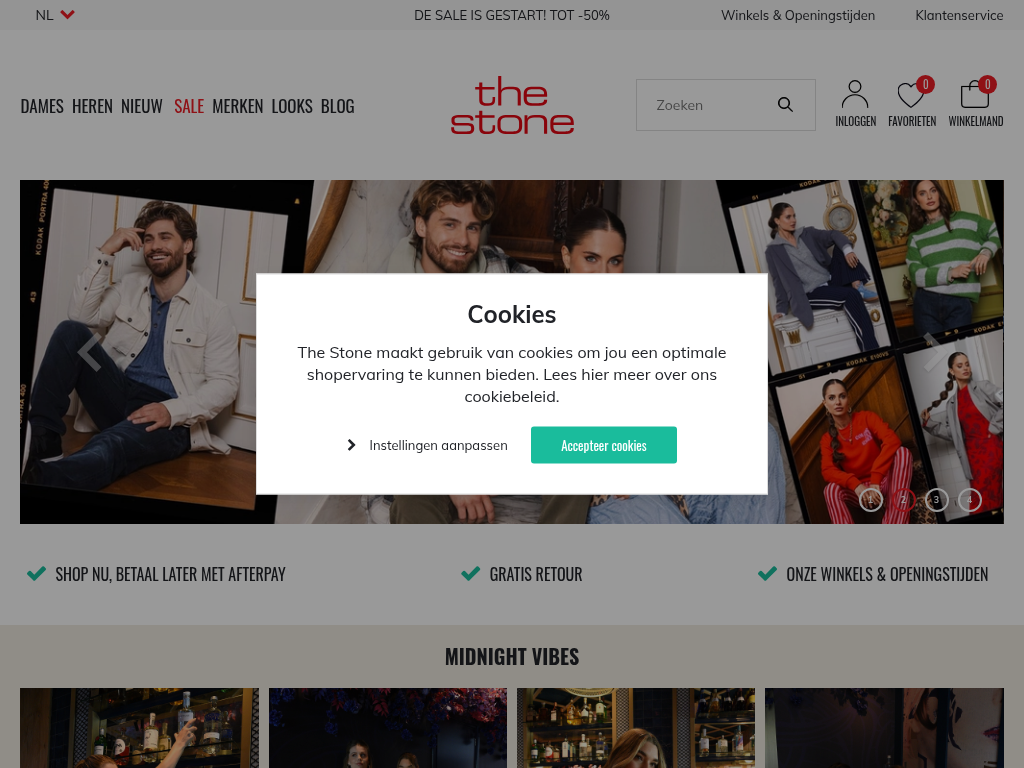Open the Winkelmand shopping bag icon
The image size is (1024, 768).
974,94
